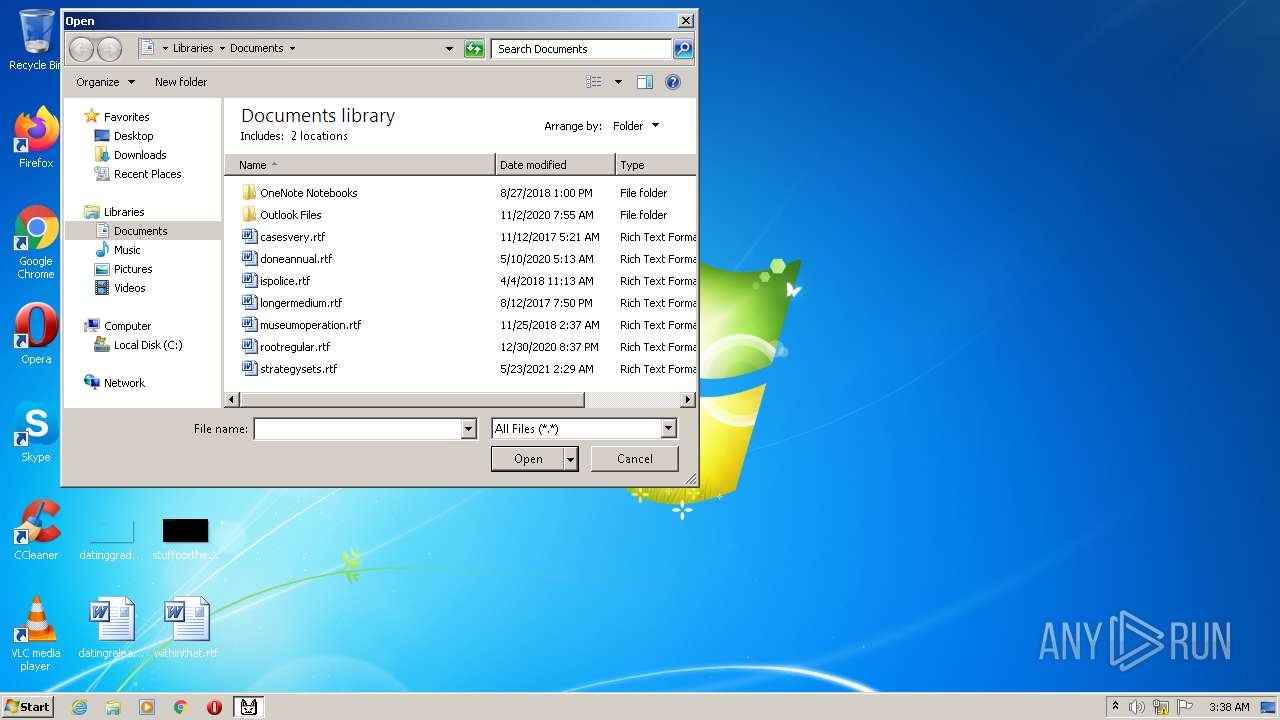Viewport: 1280px width, 720px height.
Task: Click Windows Media Player taskbar icon
Action: [x=147, y=707]
